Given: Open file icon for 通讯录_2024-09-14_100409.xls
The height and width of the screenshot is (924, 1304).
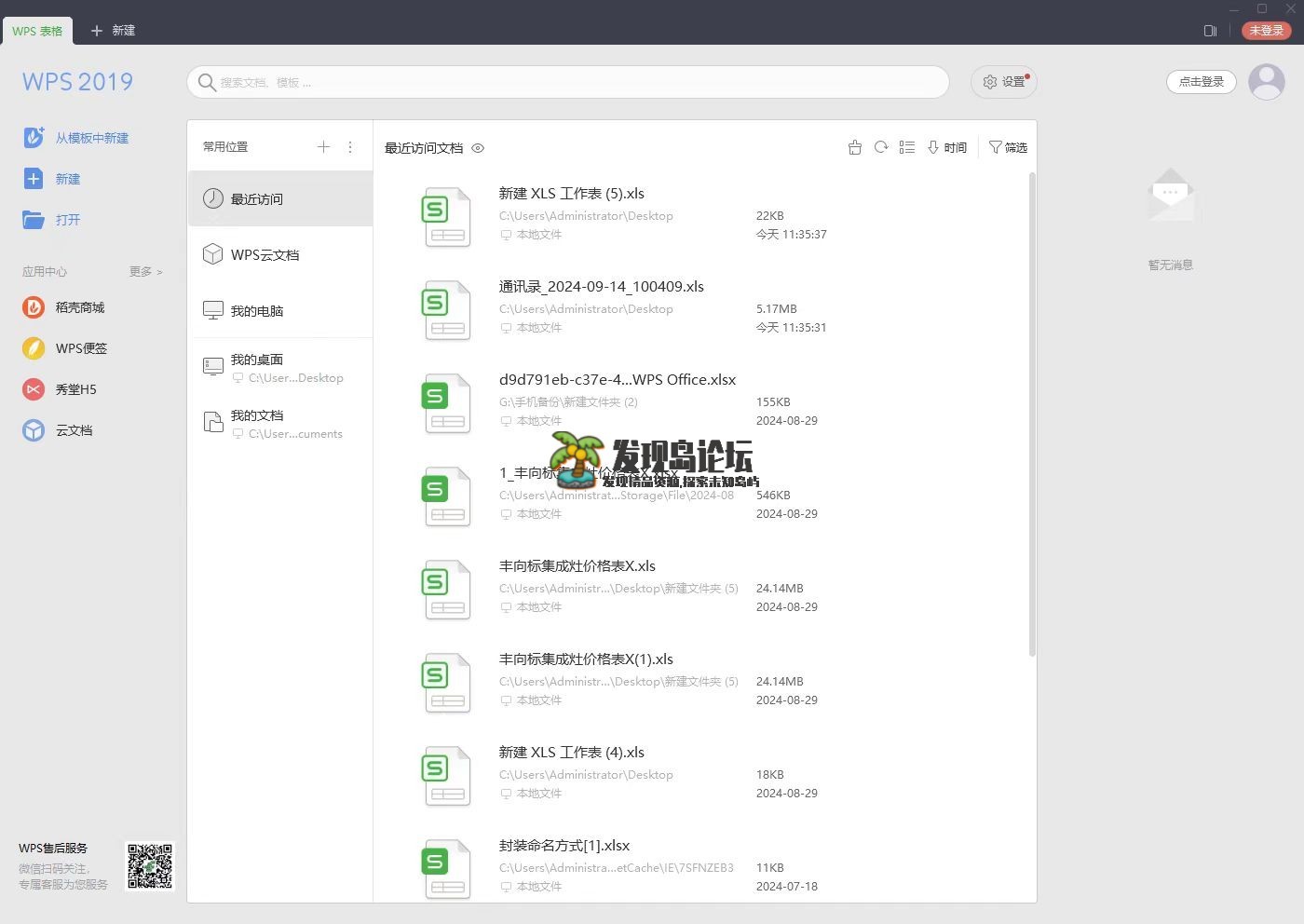Looking at the screenshot, I should tap(447, 310).
